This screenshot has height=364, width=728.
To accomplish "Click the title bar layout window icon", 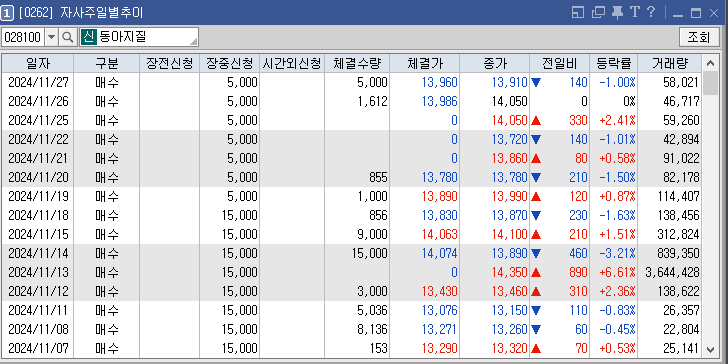I will (x=578, y=13).
